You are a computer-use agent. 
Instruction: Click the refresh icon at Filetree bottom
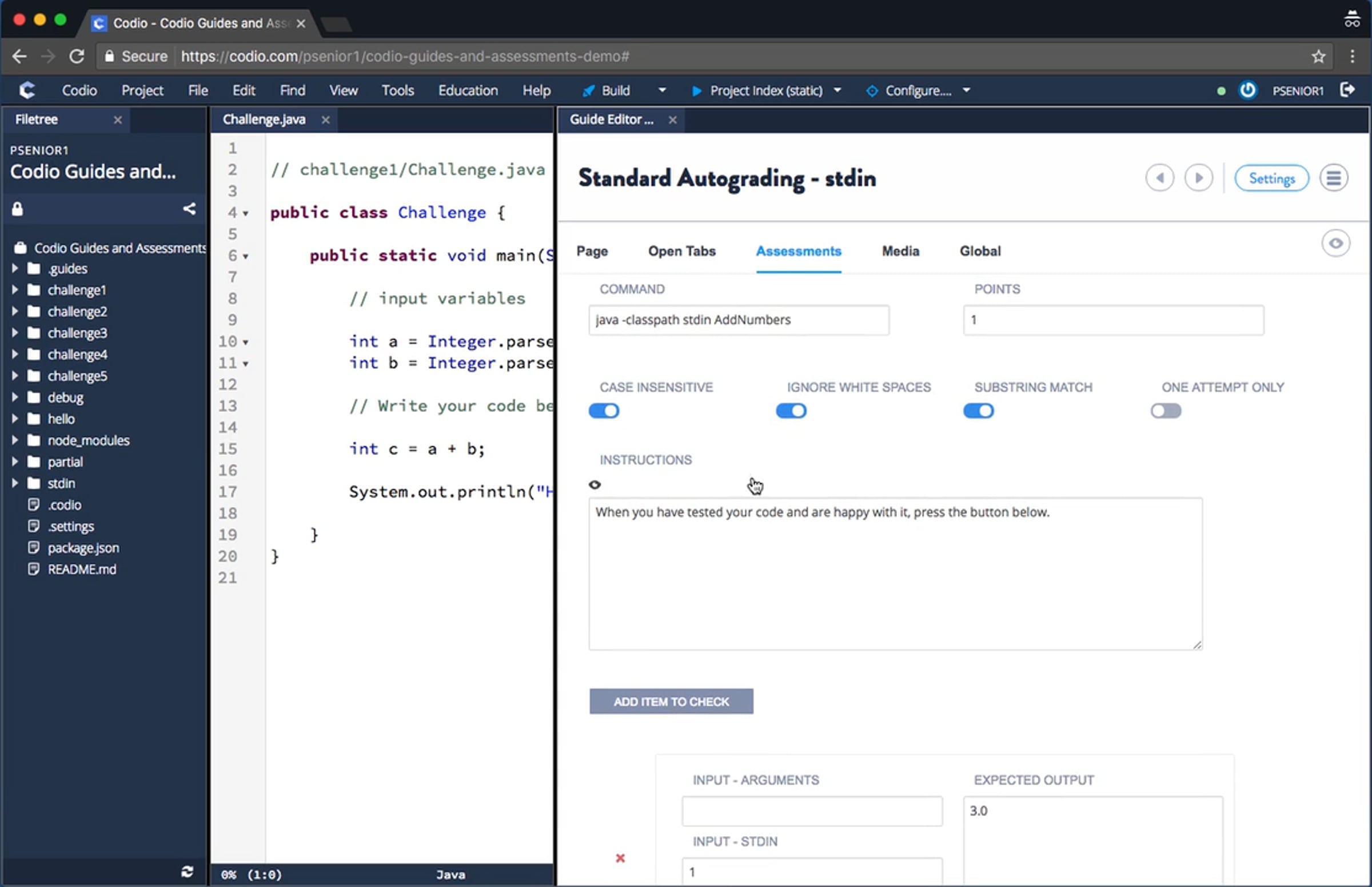[187, 871]
